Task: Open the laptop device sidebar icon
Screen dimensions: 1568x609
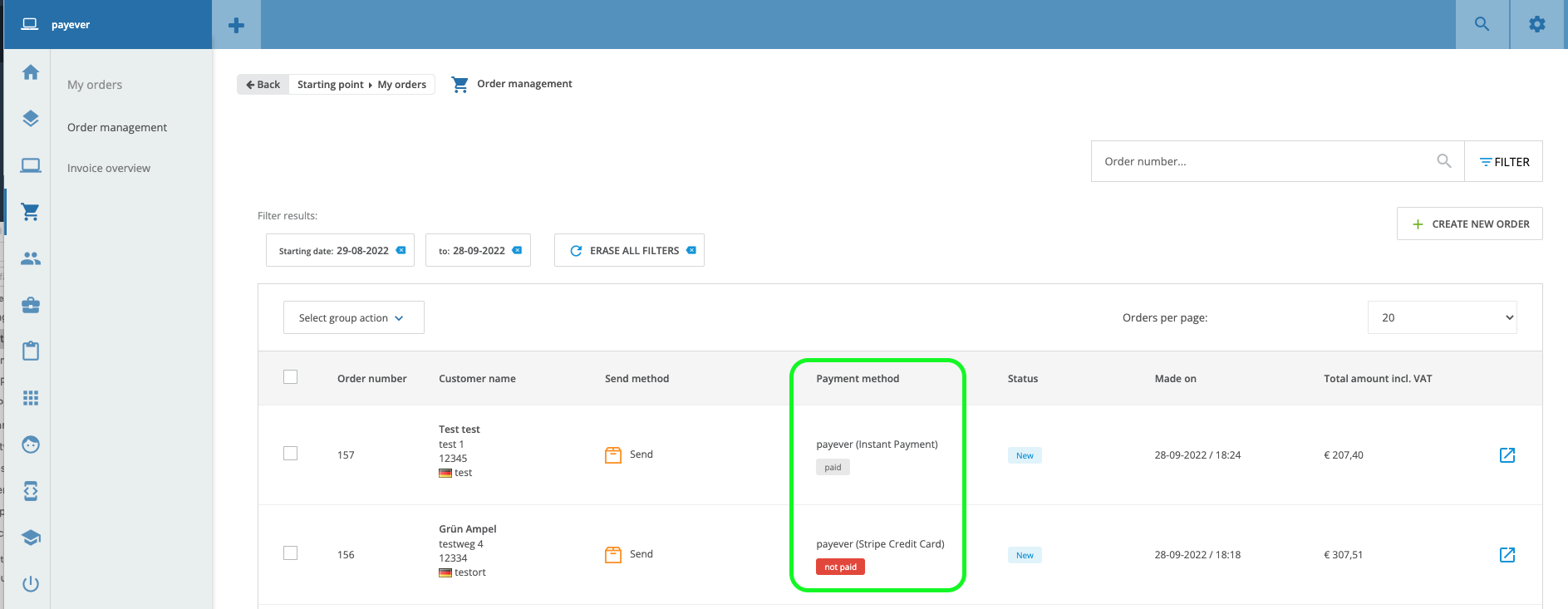Action: point(31,165)
